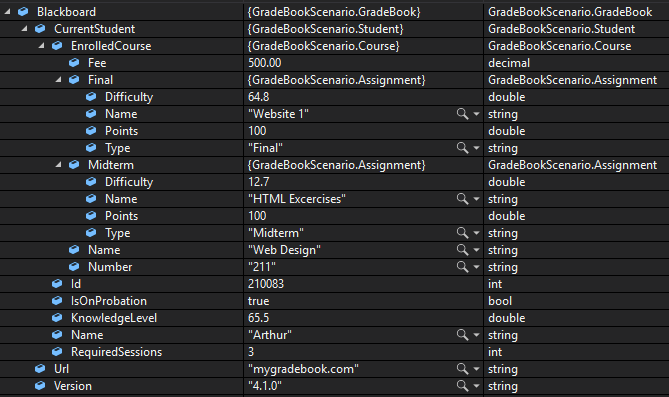Open visualizer magnifier for "Final" value
The height and width of the screenshot is (397, 669).
pos(462,148)
